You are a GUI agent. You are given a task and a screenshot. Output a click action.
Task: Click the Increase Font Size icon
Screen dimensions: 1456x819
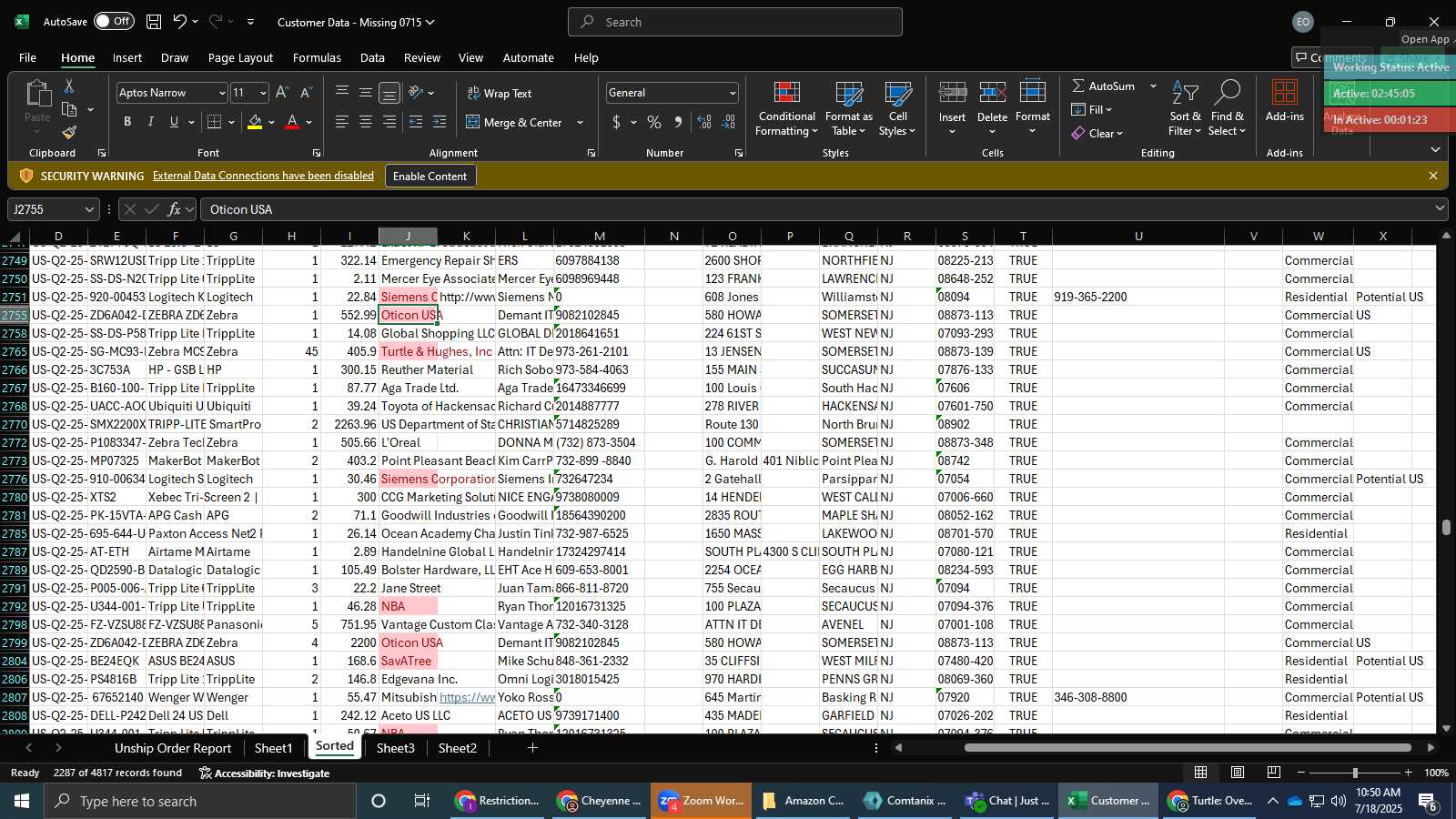click(x=282, y=93)
